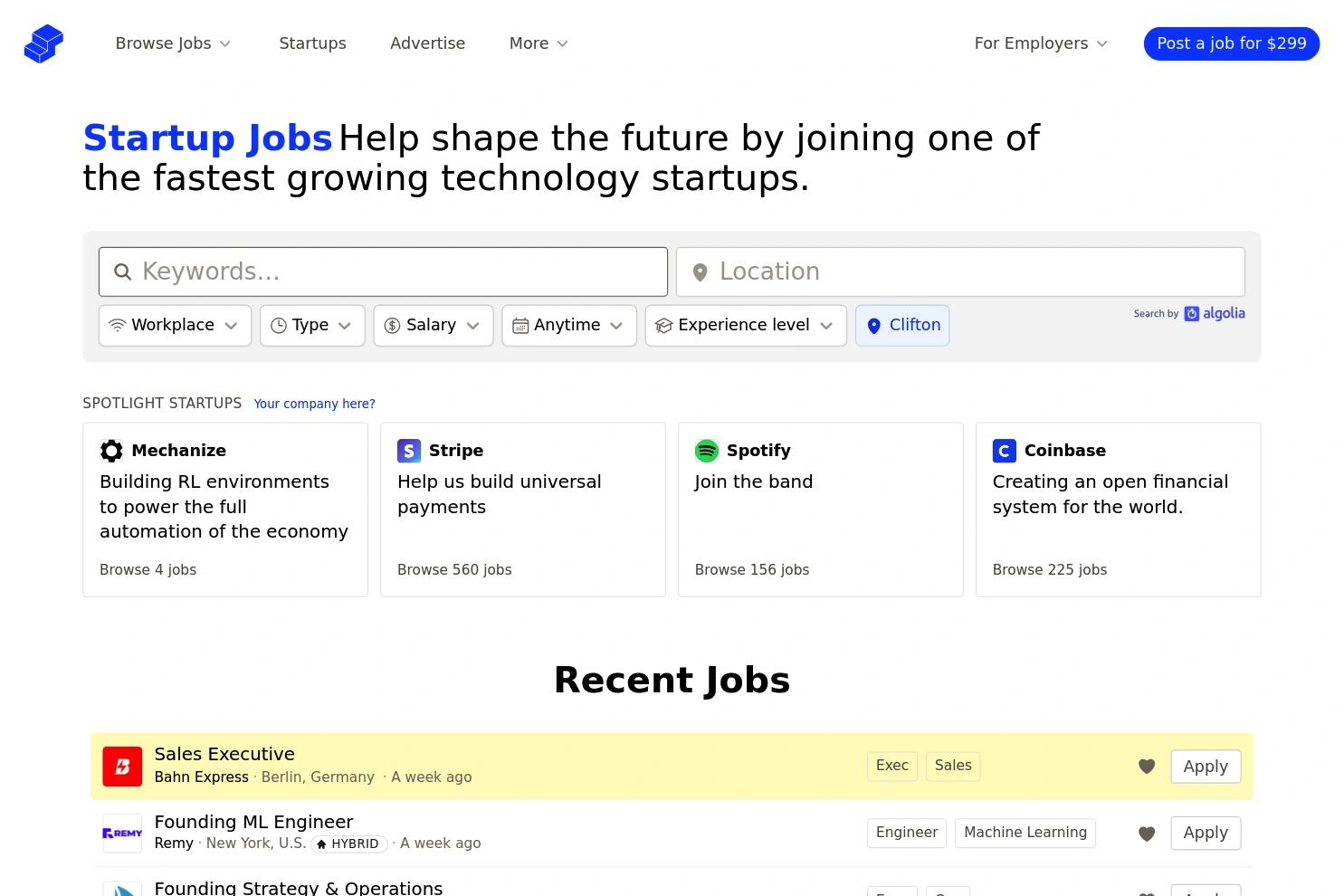Click the Remy company logo
Screen dimensions: 1344x896
(x=122, y=834)
